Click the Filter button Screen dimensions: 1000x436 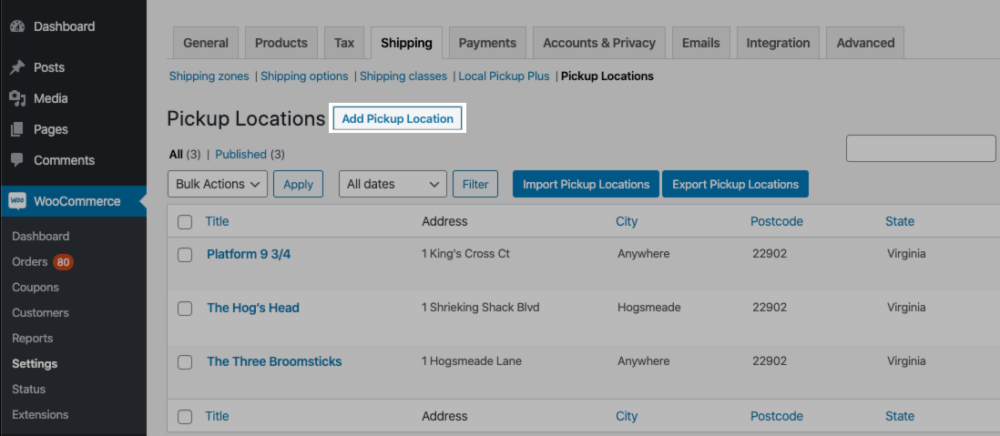(475, 184)
